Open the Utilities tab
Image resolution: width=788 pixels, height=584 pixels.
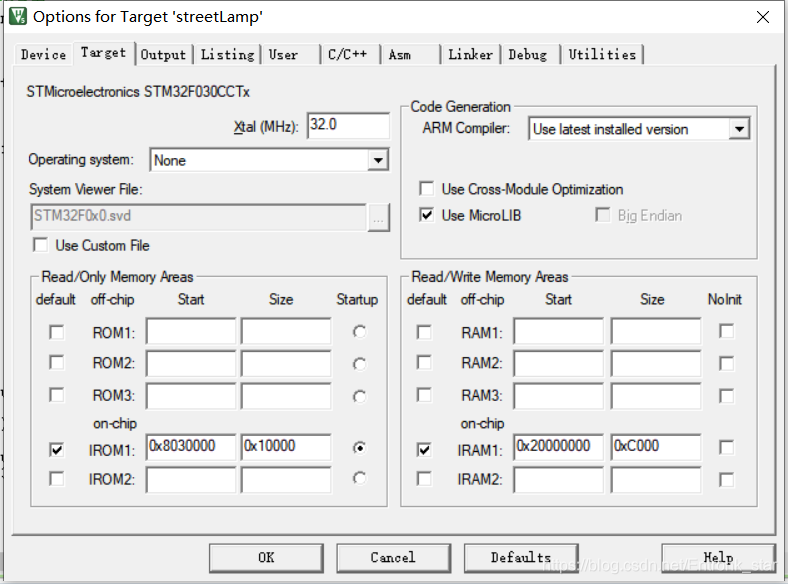(x=602, y=54)
